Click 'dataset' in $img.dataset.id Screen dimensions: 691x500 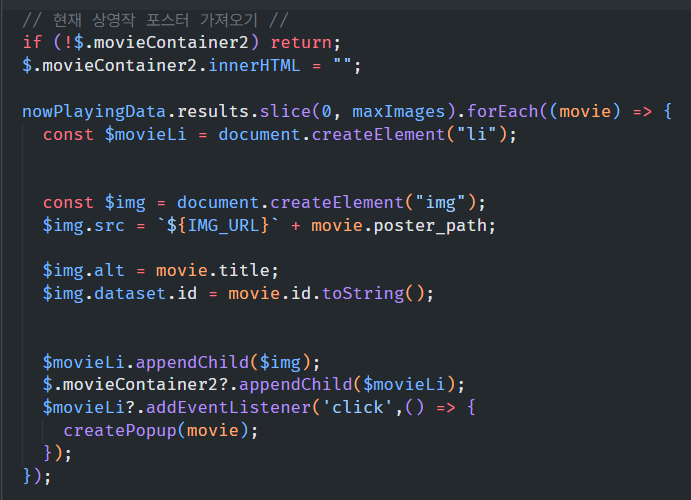point(130,293)
